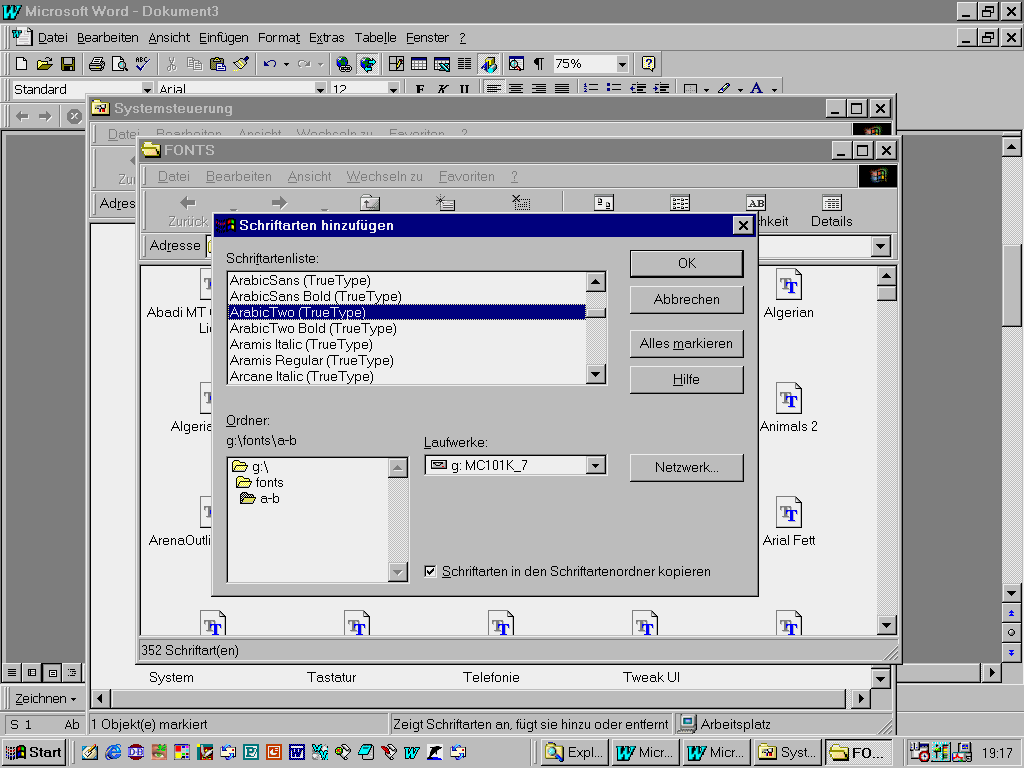Save the Word document
The height and width of the screenshot is (768, 1024).
[x=67, y=64]
